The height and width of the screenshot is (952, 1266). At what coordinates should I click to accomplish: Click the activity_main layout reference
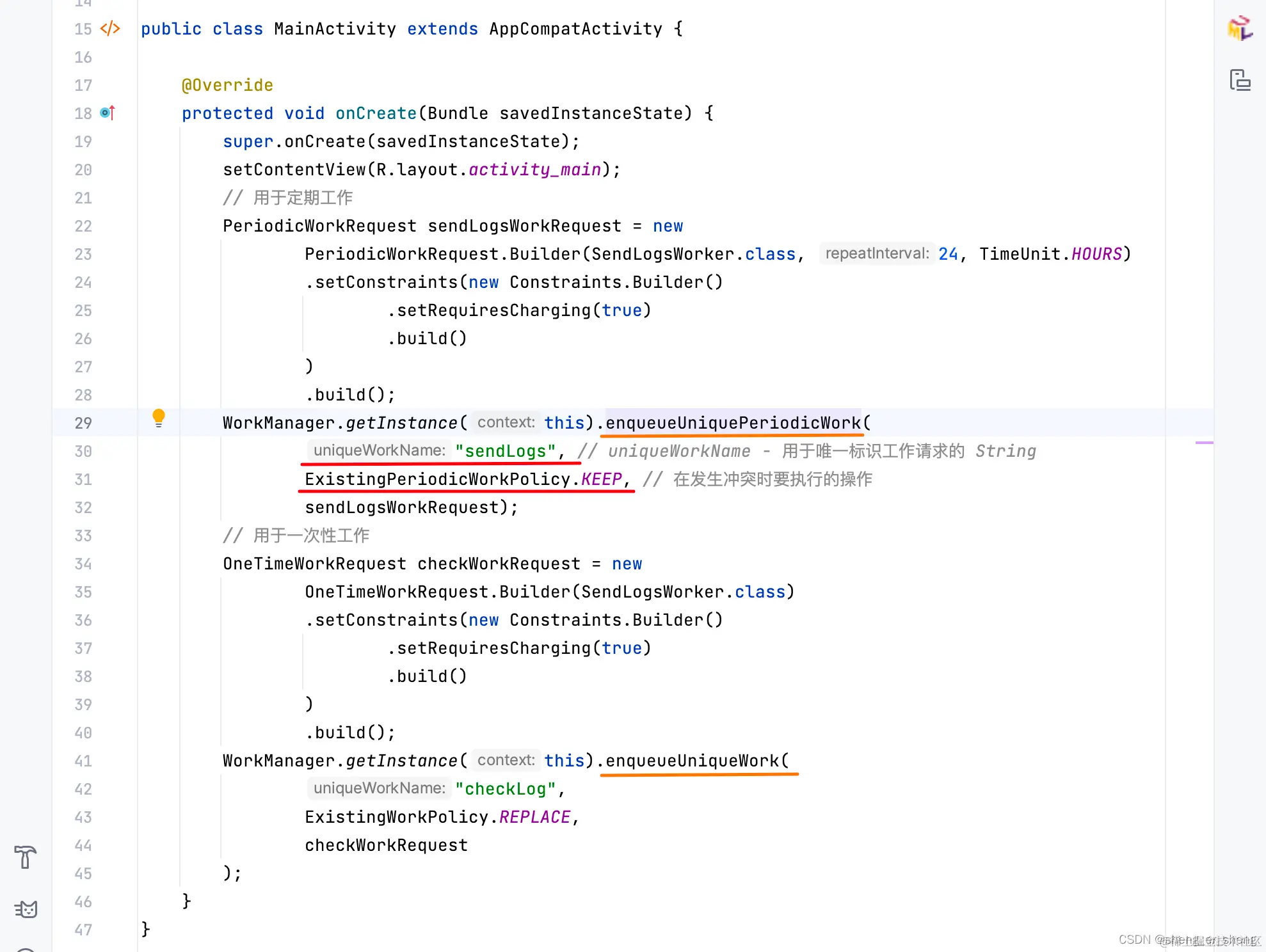click(x=535, y=170)
